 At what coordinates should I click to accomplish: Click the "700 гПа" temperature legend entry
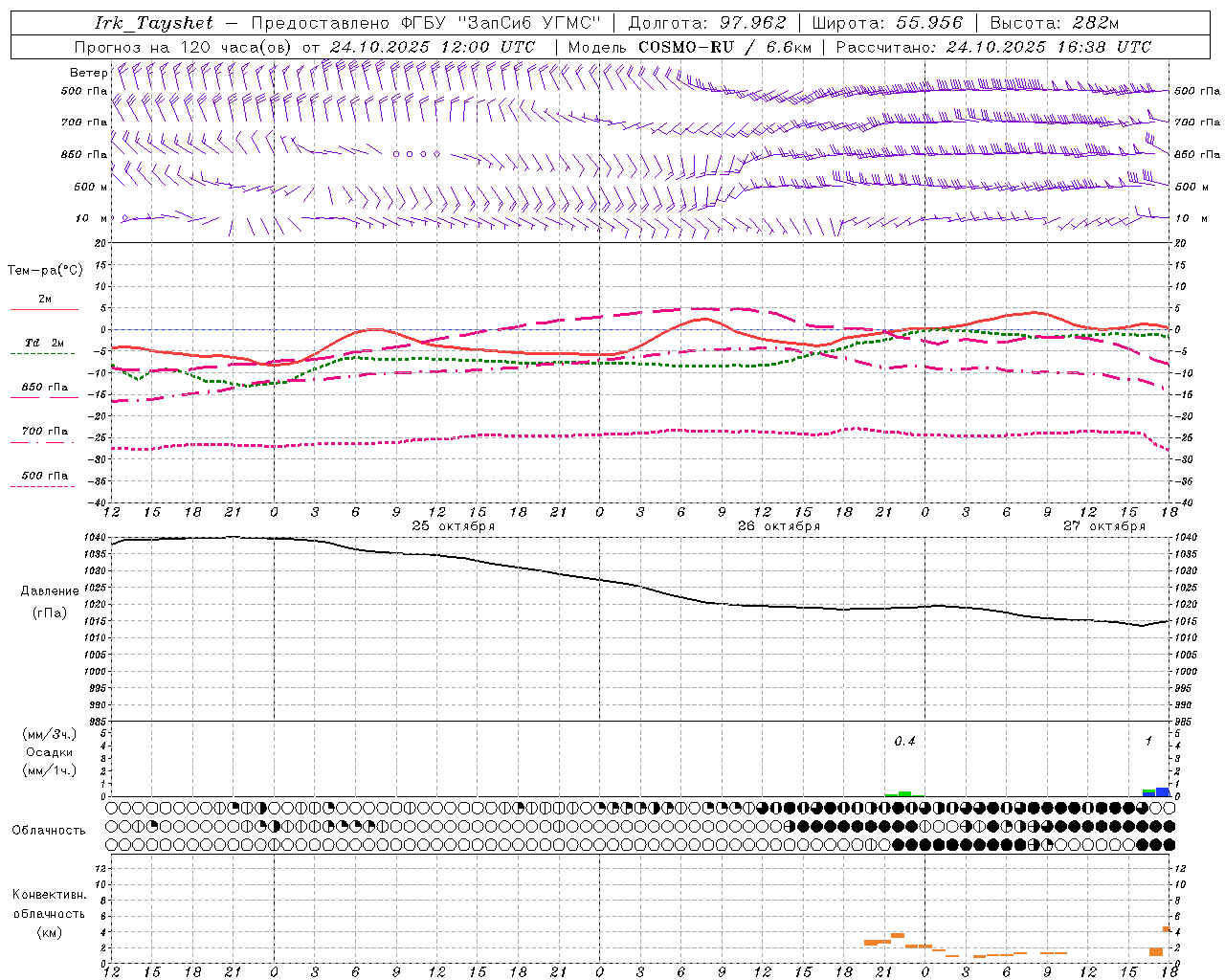tap(45, 432)
